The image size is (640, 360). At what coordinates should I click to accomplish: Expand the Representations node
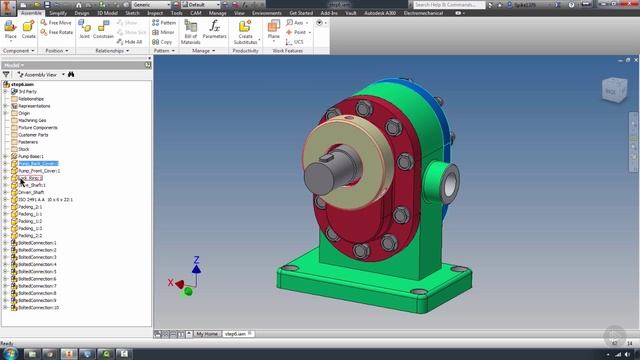click(x=6, y=106)
